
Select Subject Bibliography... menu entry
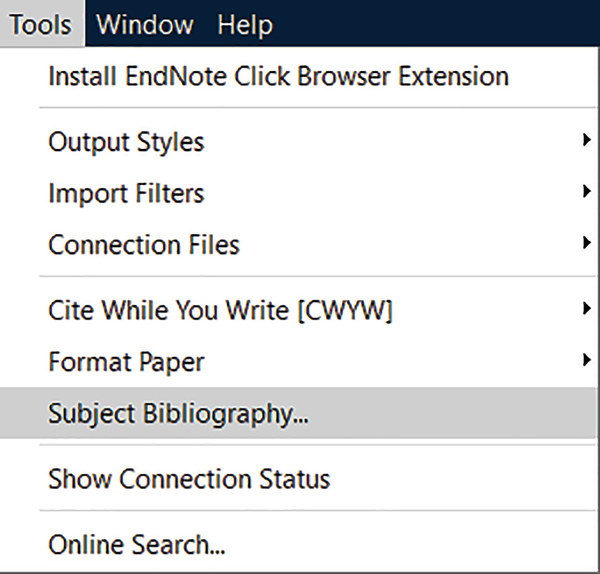[x=298, y=413]
